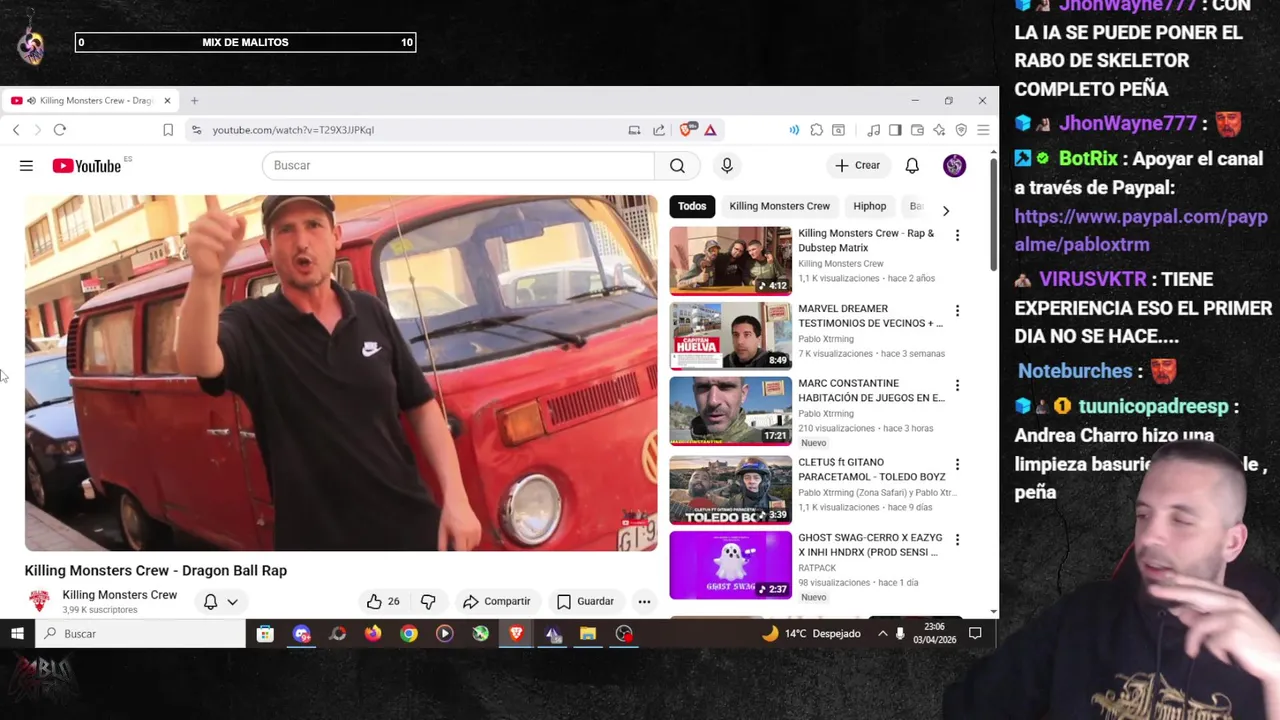1280x720 pixels.
Task: Click the youtube.com address bar URL
Action: pos(293,130)
